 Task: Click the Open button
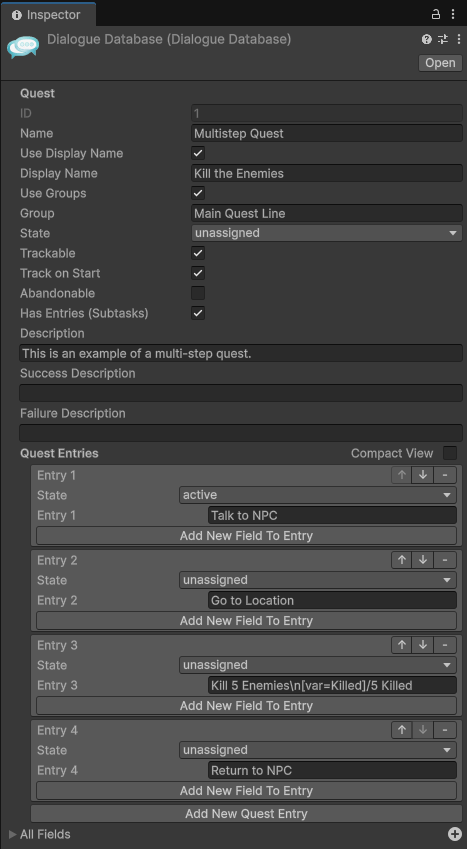click(x=440, y=63)
